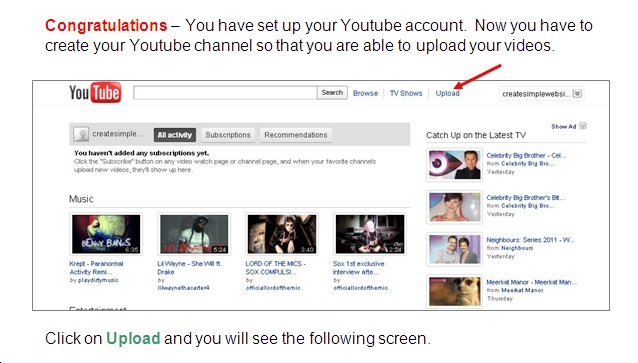
Task: Click the Show Ad text link
Action: click(x=564, y=127)
